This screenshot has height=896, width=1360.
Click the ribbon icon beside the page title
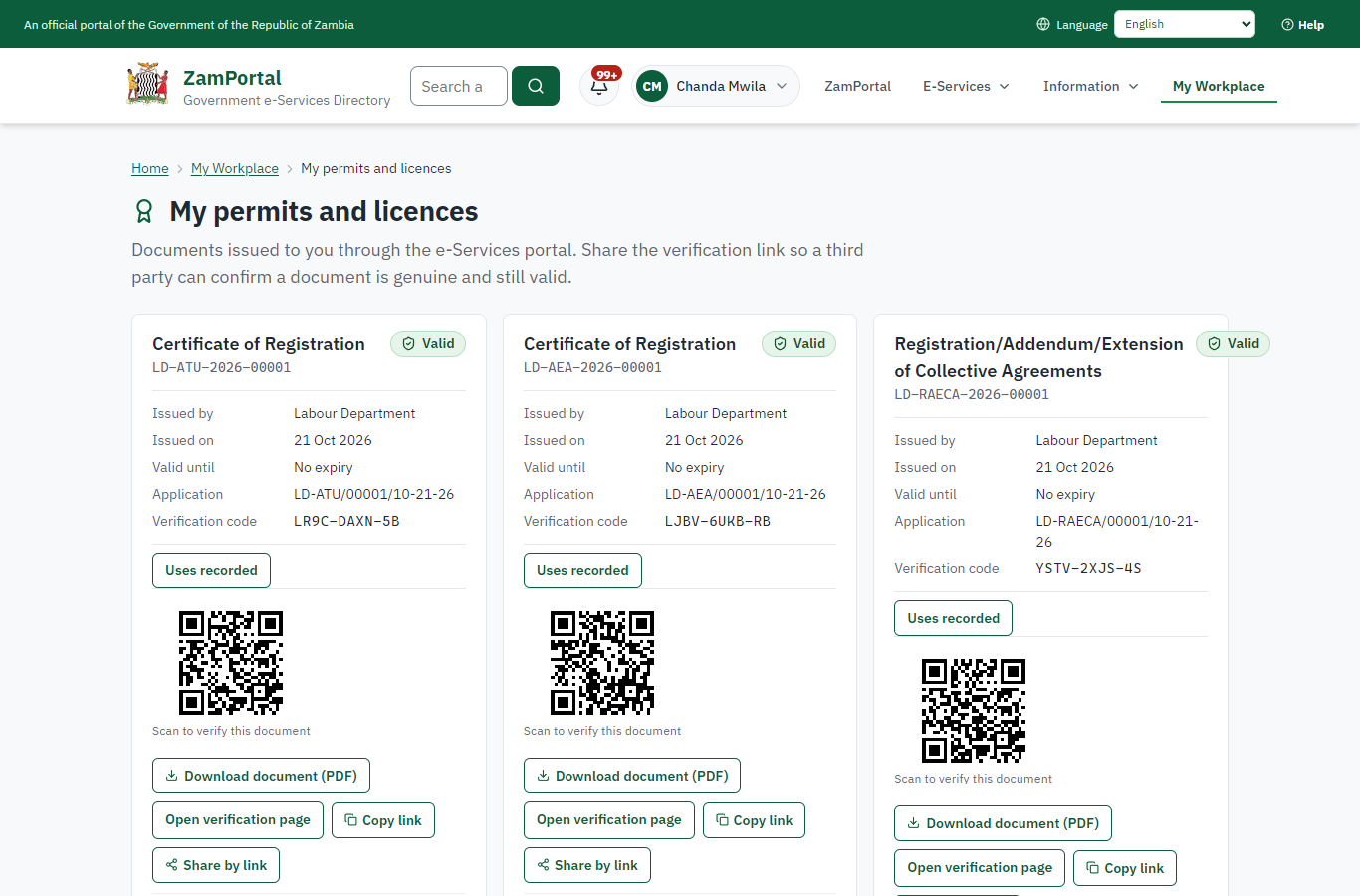[144, 211]
